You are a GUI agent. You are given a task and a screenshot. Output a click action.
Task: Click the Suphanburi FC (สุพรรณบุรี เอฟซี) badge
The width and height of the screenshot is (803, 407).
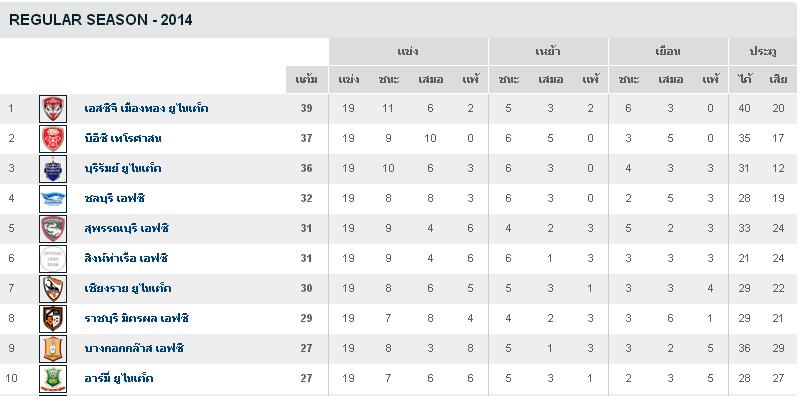(x=53, y=228)
